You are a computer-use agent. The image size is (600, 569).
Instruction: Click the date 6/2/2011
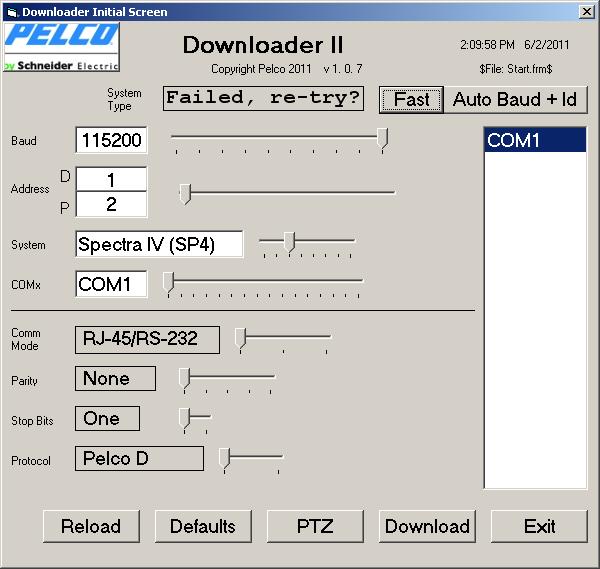tap(547, 45)
